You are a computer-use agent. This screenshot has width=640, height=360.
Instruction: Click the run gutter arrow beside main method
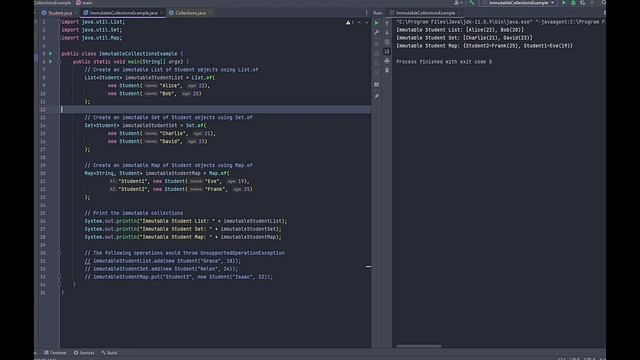pyautogui.click(x=51, y=62)
